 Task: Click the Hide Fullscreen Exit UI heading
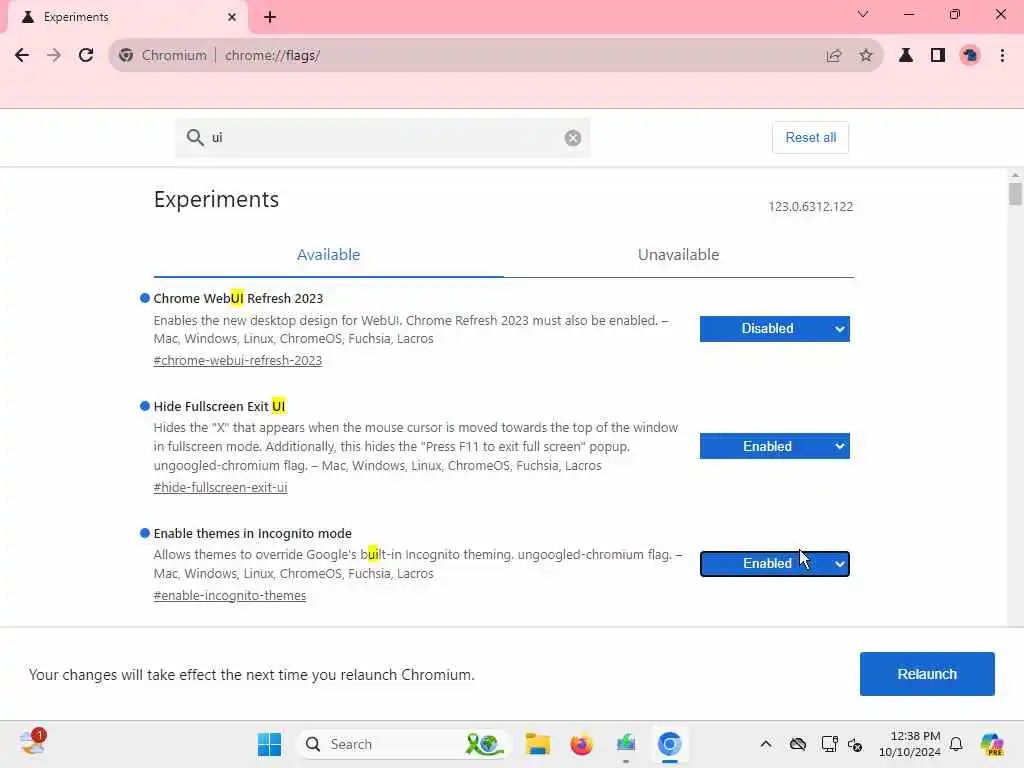tap(219, 406)
